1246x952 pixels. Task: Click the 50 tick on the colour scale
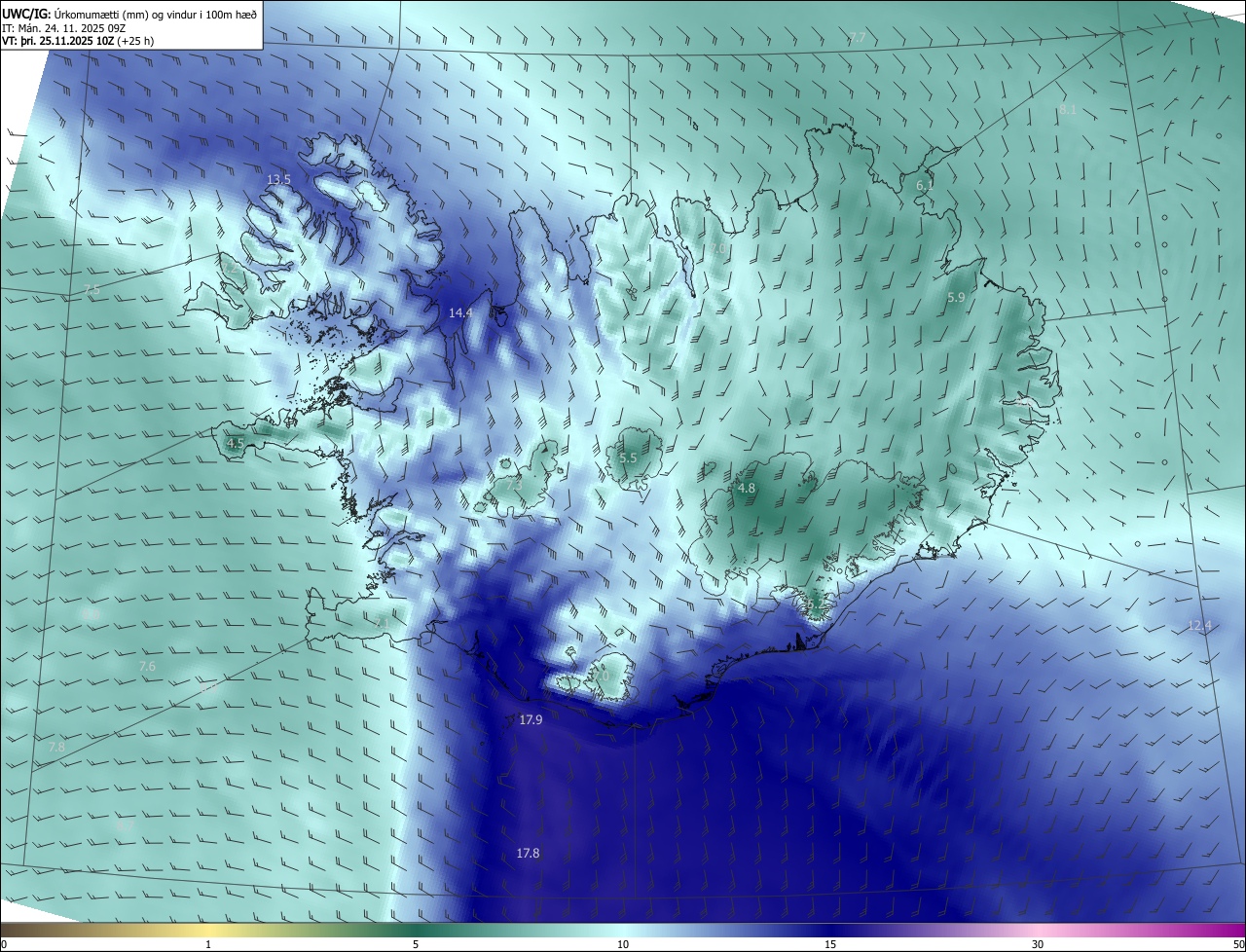click(1238, 945)
